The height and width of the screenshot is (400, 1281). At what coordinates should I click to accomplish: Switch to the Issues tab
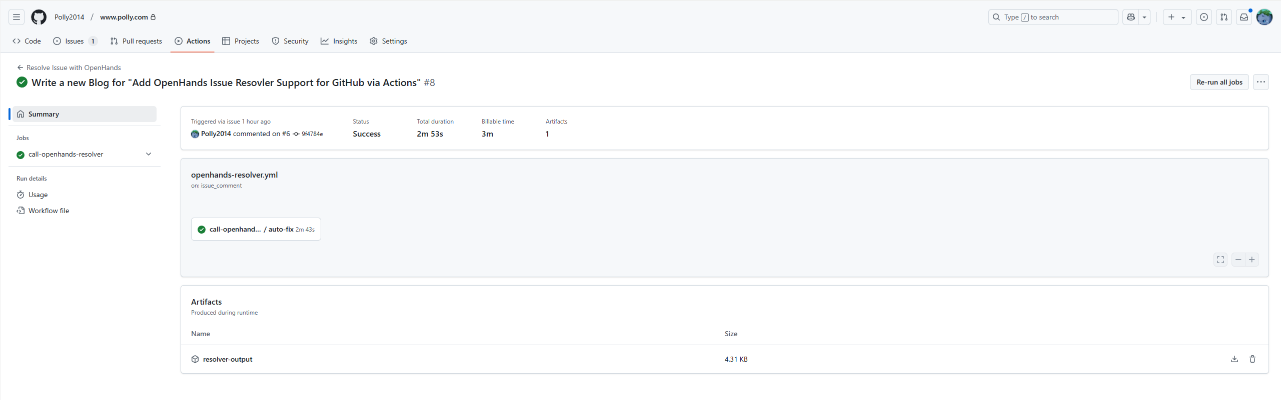tap(75, 41)
